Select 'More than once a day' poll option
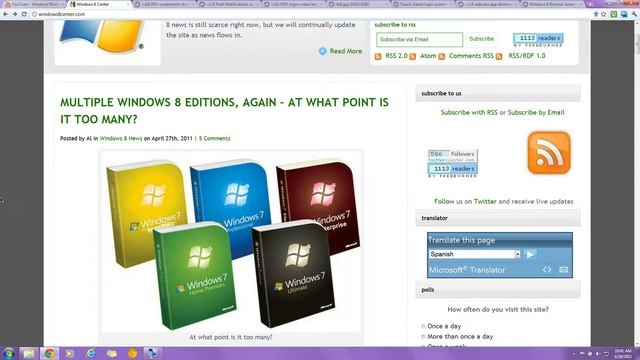The image size is (640, 360). 423,337
